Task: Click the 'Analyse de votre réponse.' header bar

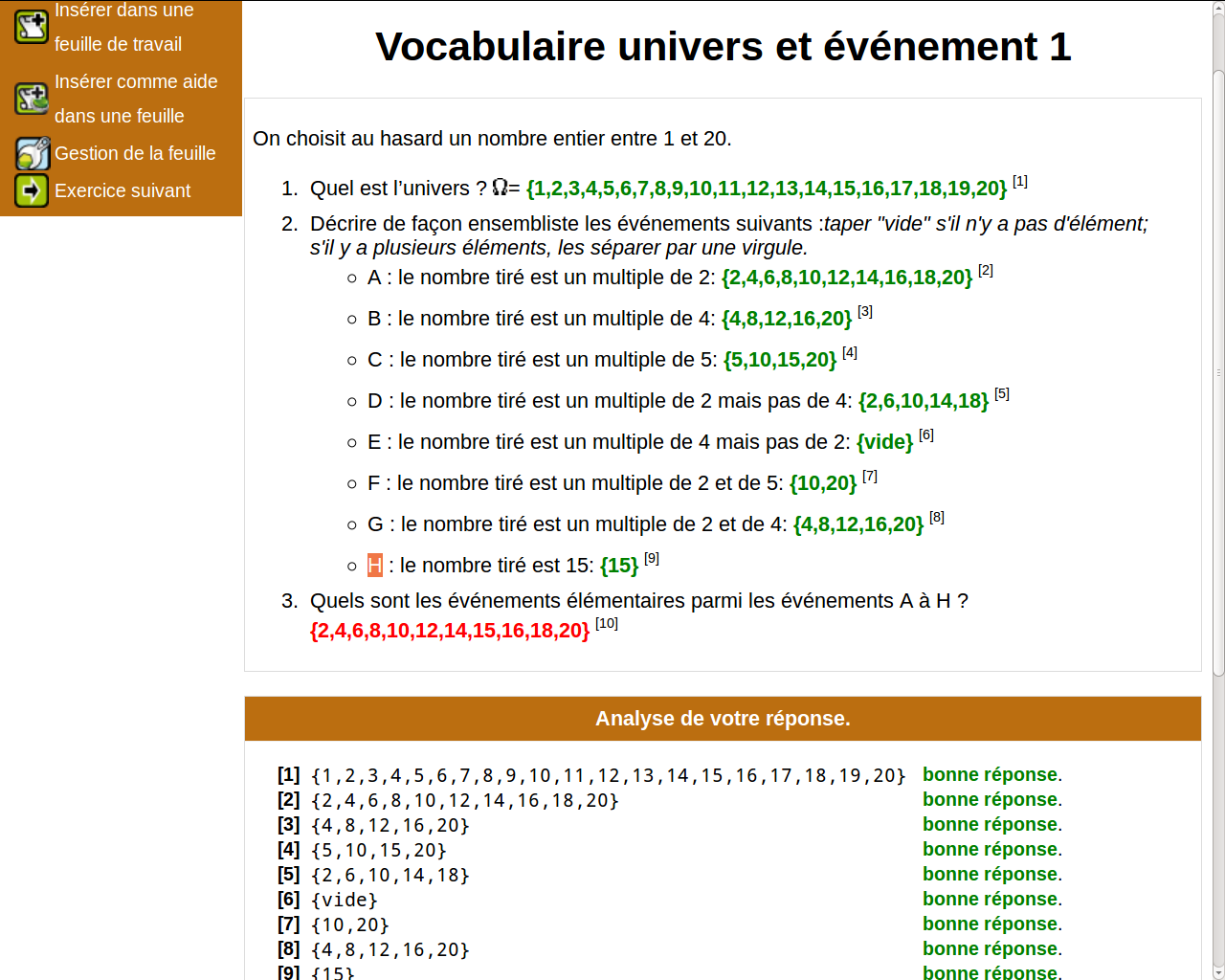Action: tap(723, 719)
